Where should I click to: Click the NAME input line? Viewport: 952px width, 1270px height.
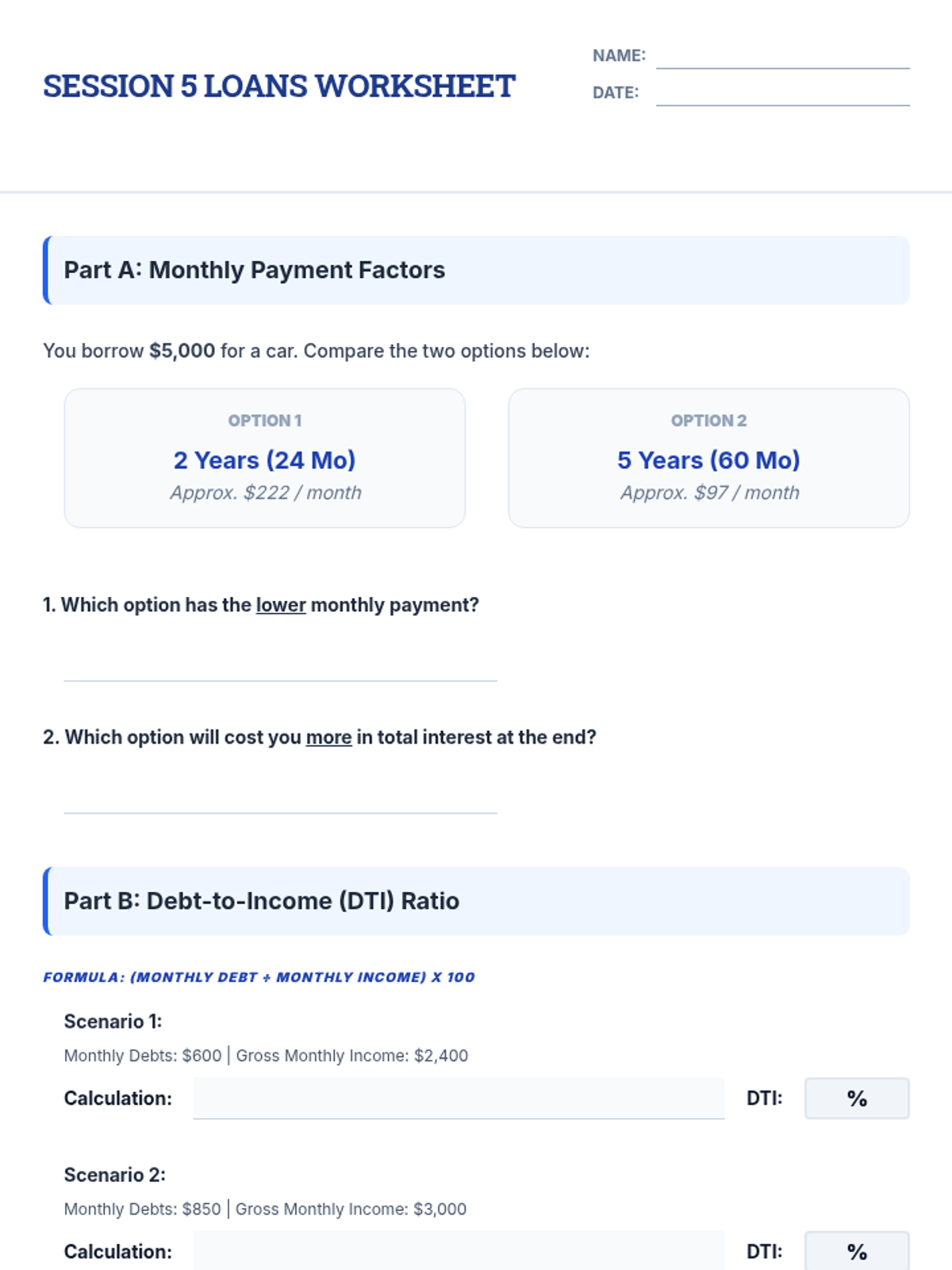coord(782,57)
